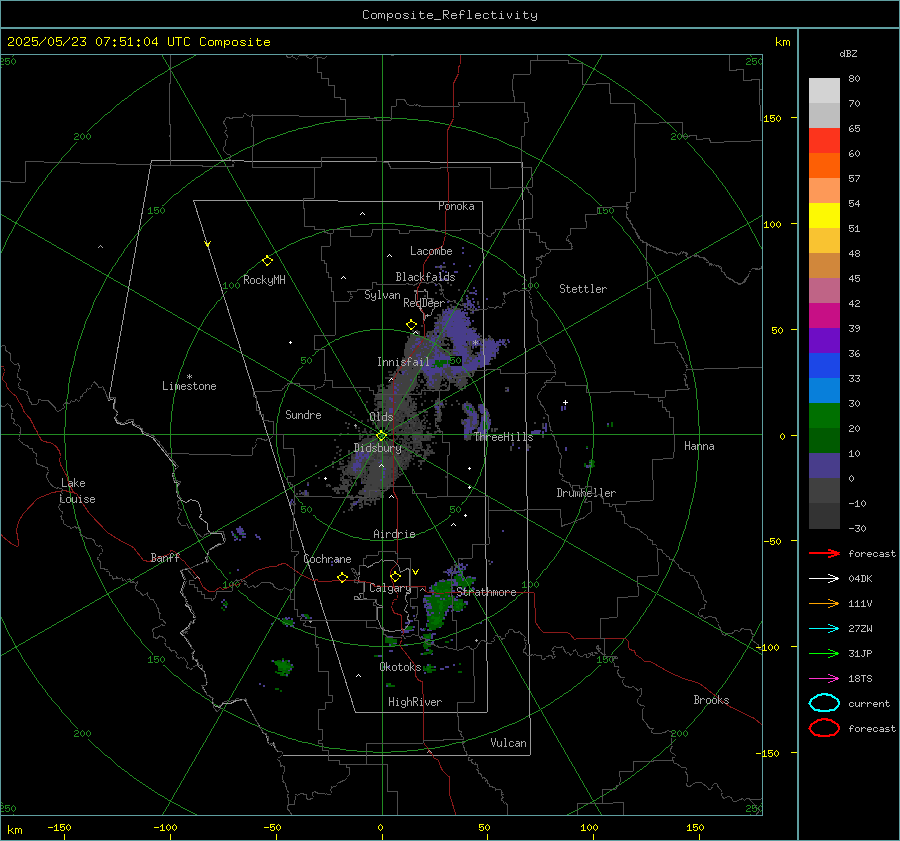Select the green 31JP arrow legend entry

(824, 653)
